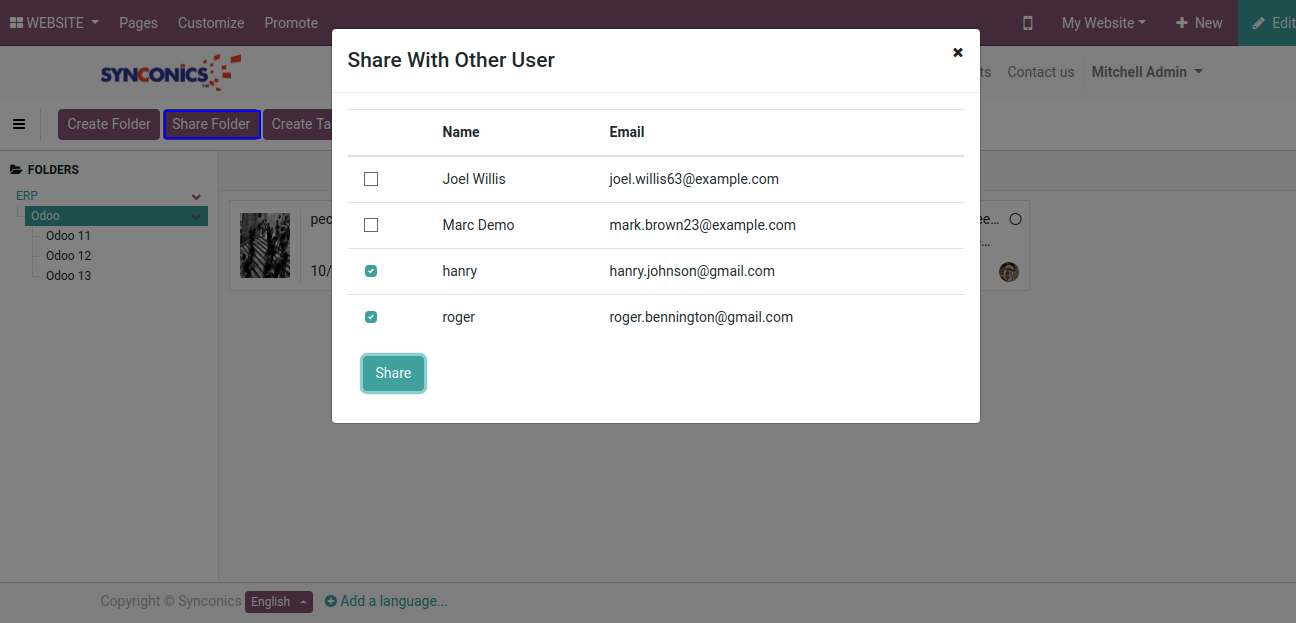Screen dimensions: 1296x623
Task: Click the user avatar on document card
Action: (1008, 271)
